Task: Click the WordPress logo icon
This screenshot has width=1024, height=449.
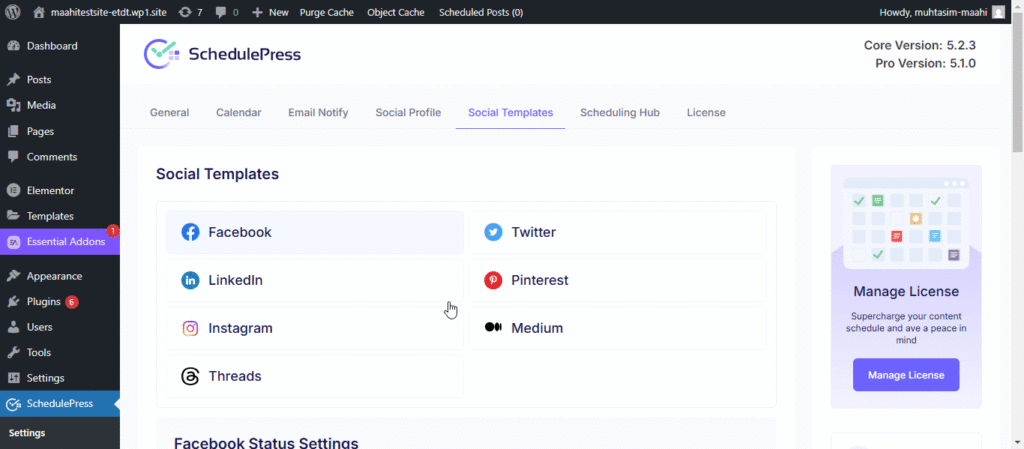Action: tap(13, 12)
